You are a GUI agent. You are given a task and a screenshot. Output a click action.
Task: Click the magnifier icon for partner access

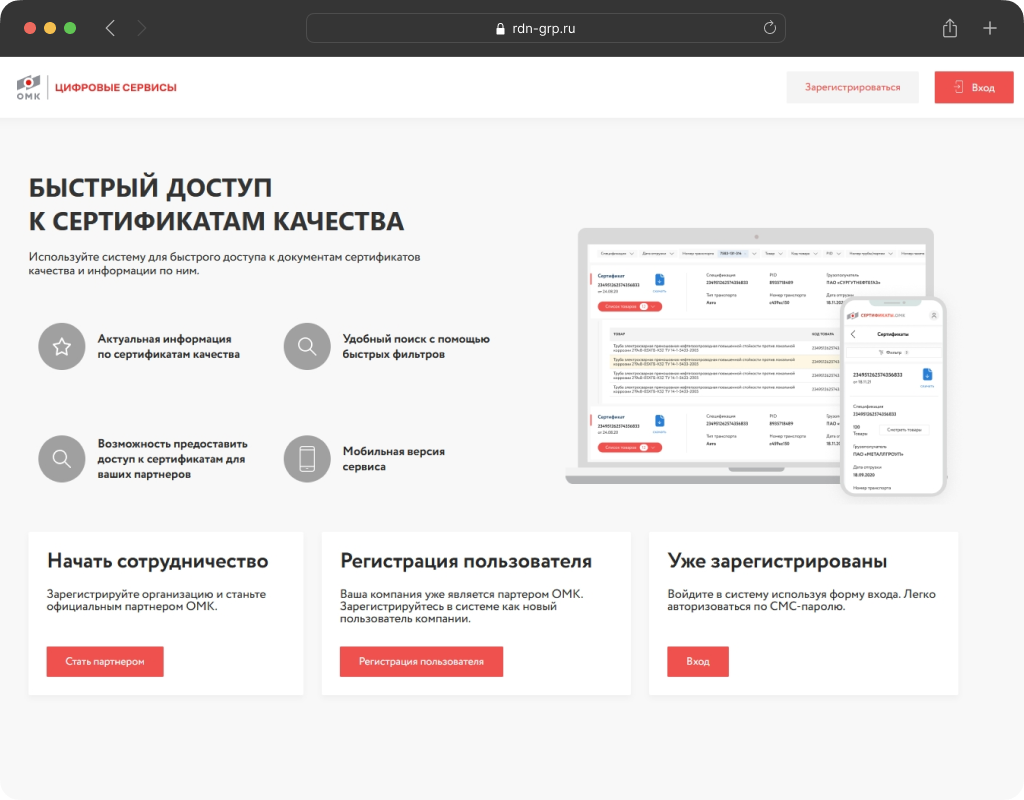pyautogui.click(x=62, y=458)
